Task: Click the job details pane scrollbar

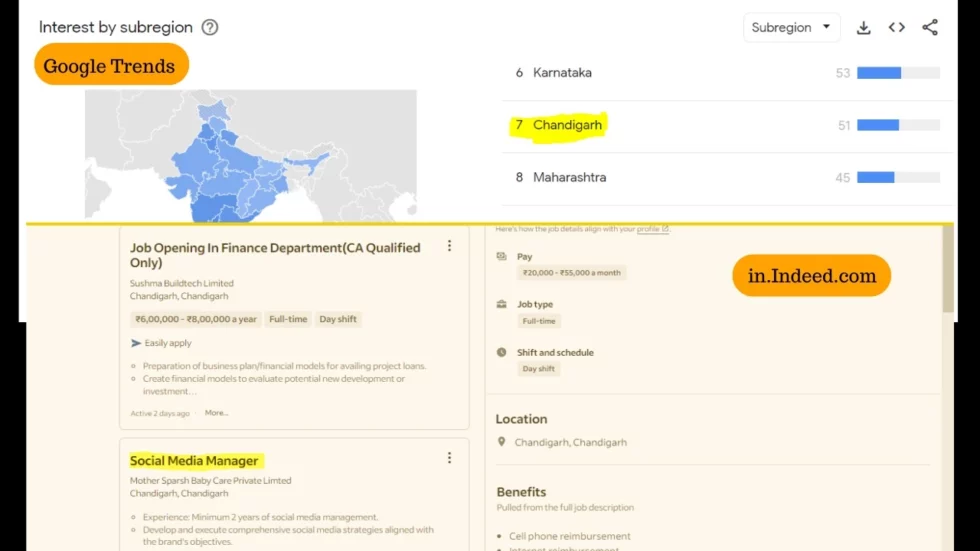Action: [948, 269]
